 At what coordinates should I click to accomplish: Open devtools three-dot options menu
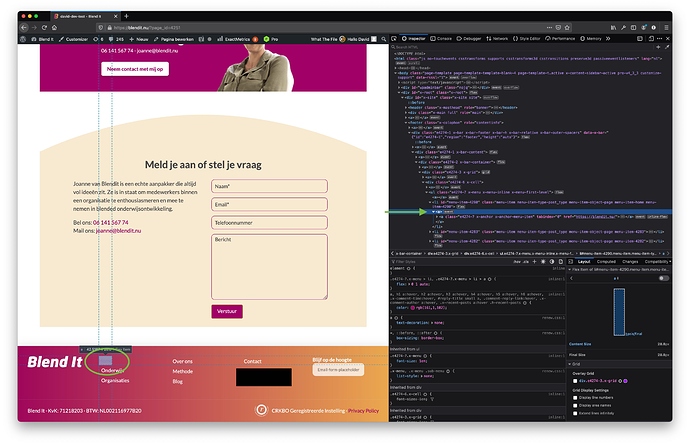[659, 39]
